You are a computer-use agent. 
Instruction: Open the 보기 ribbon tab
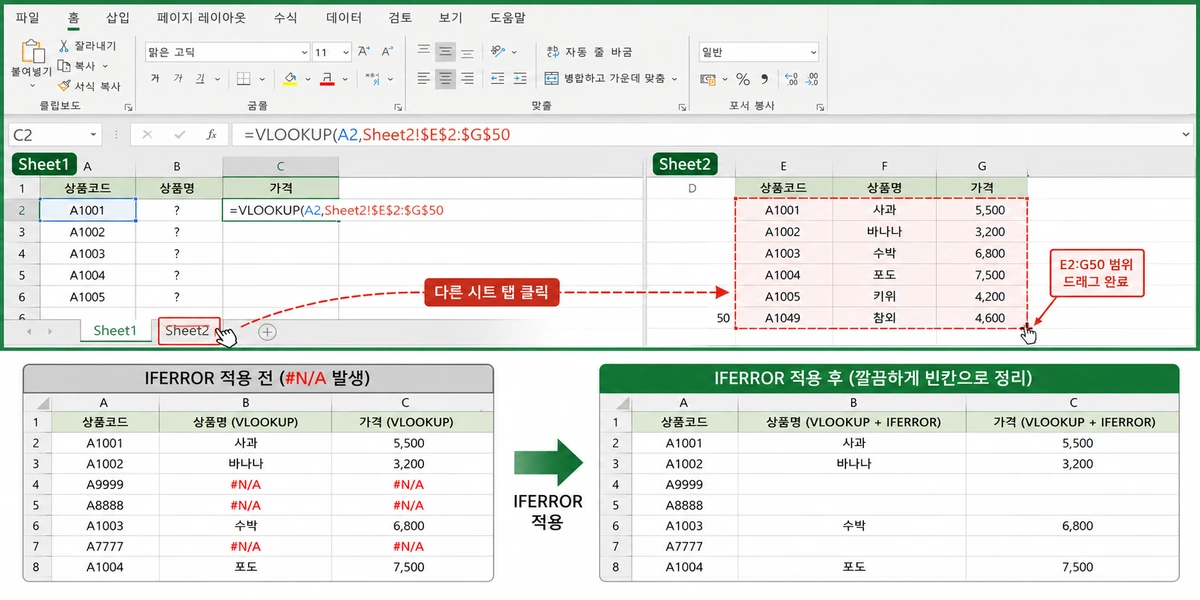tap(451, 18)
